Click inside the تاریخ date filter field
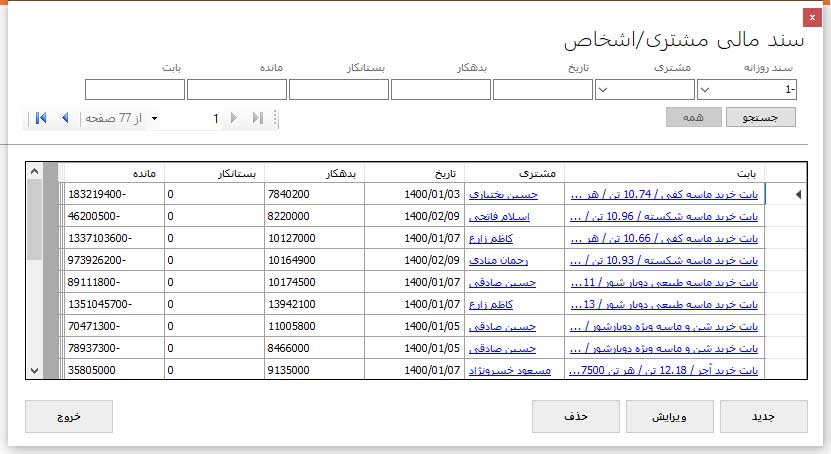 click(543, 90)
